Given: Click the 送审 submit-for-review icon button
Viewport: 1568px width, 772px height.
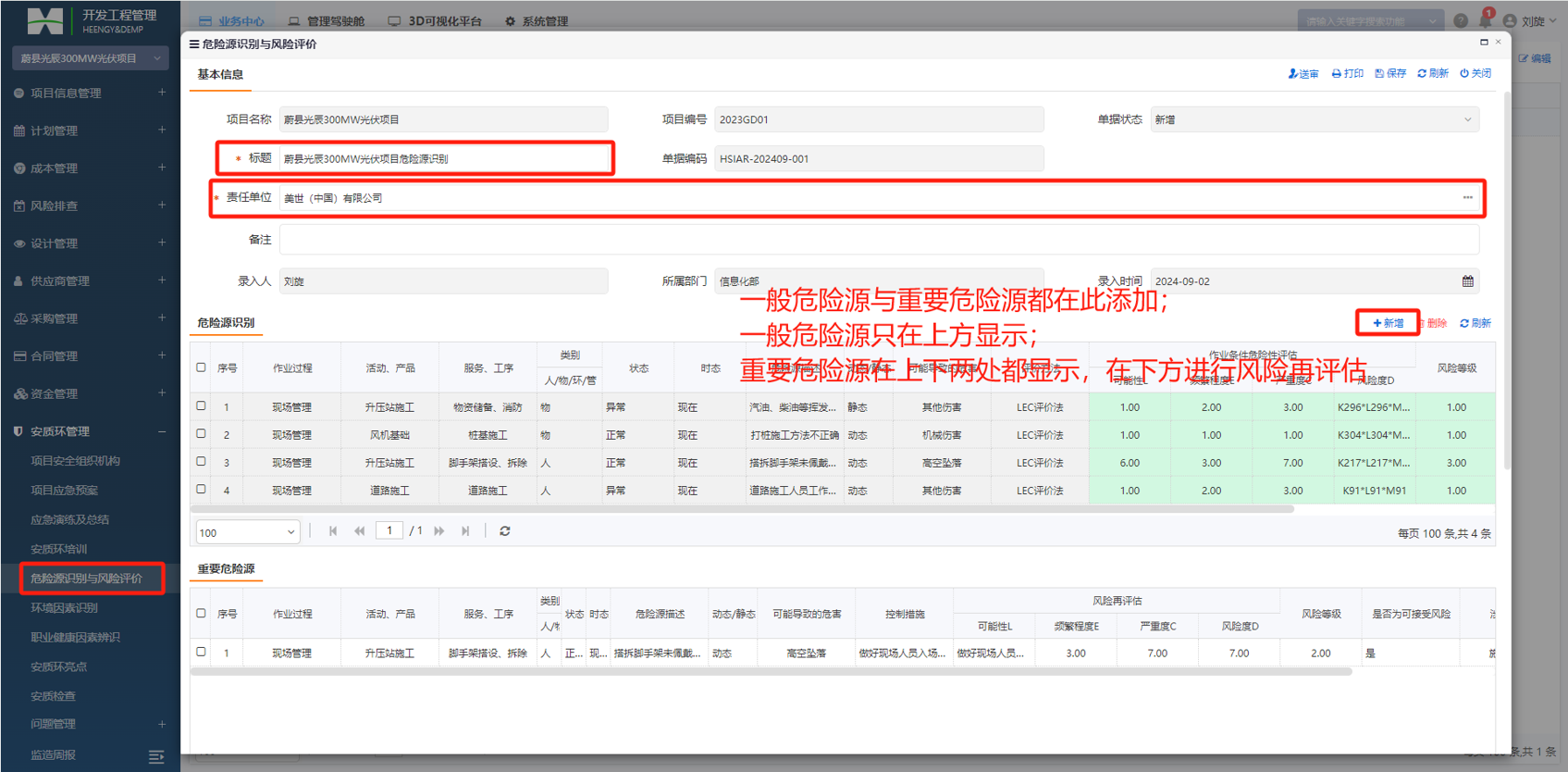Looking at the screenshot, I should click(1303, 74).
